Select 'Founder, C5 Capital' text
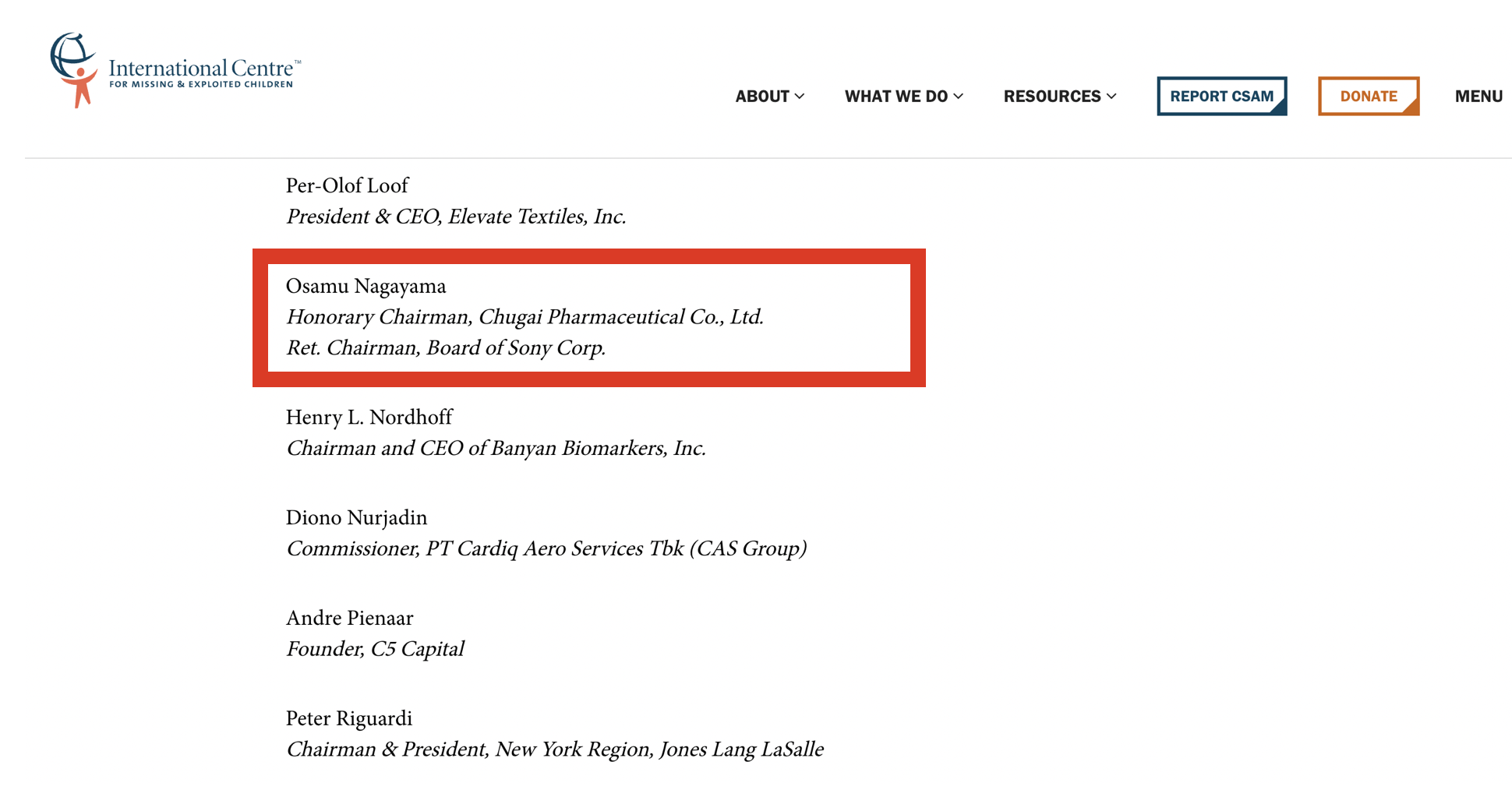This screenshot has width=1512, height=804. click(x=375, y=649)
